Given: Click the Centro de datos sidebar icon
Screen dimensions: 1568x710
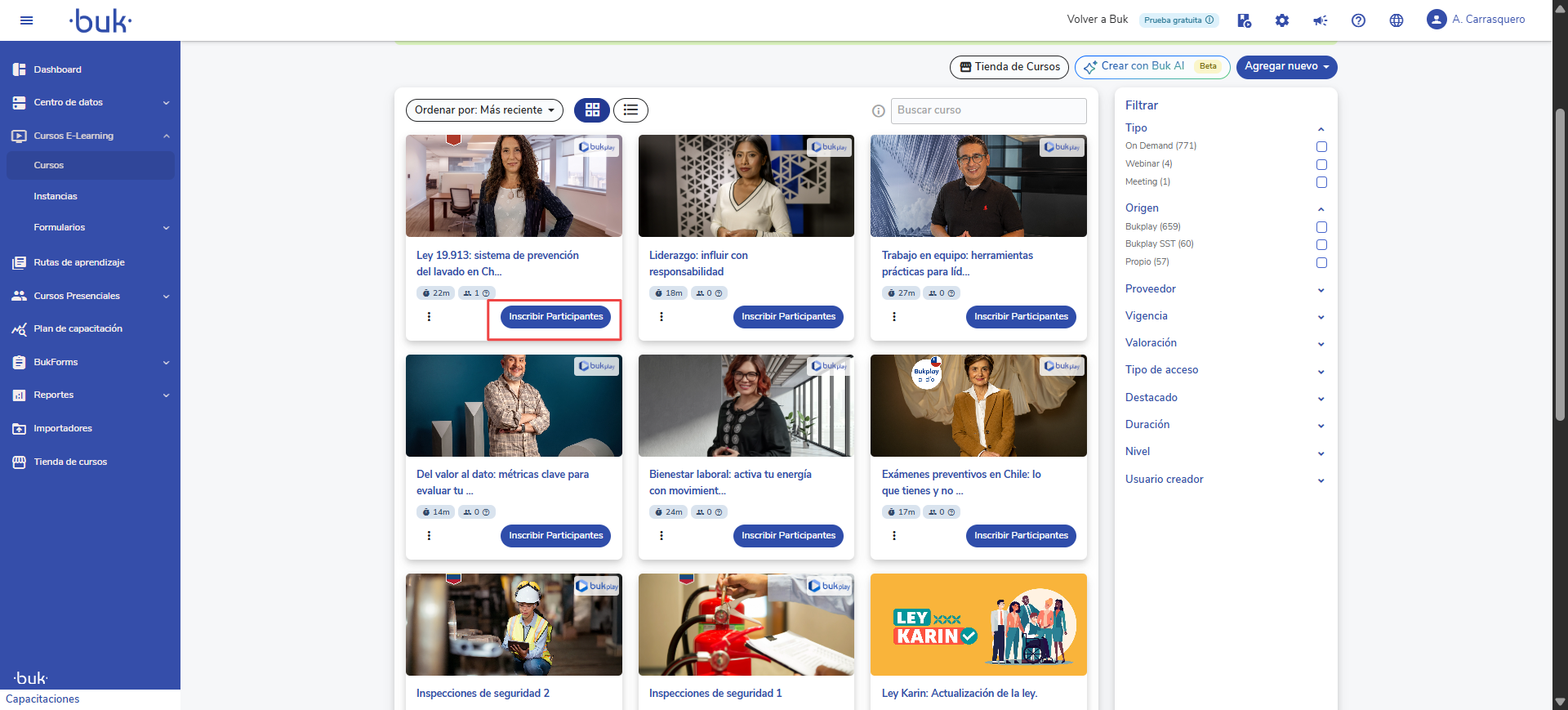Looking at the screenshot, I should (x=19, y=103).
